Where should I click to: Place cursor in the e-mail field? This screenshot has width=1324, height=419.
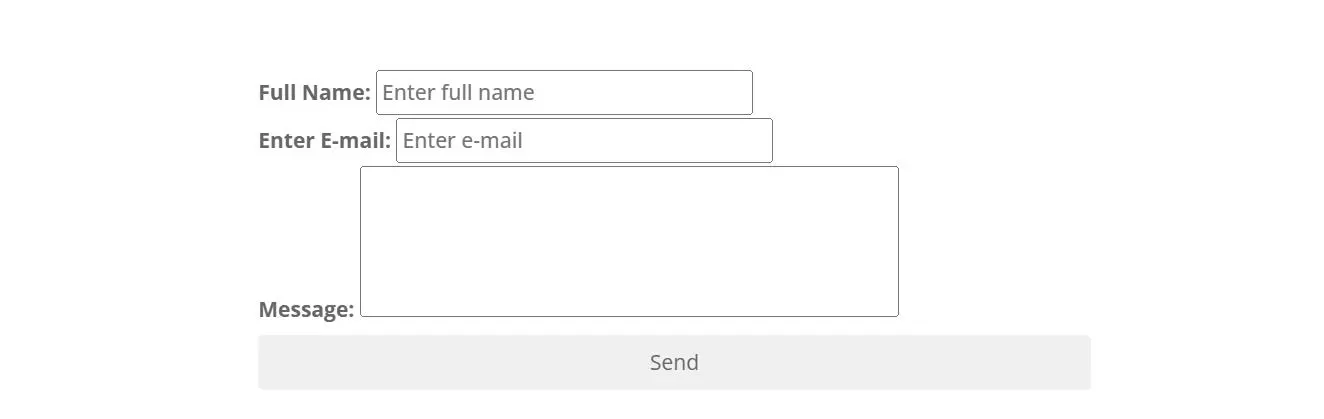pos(584,140)
